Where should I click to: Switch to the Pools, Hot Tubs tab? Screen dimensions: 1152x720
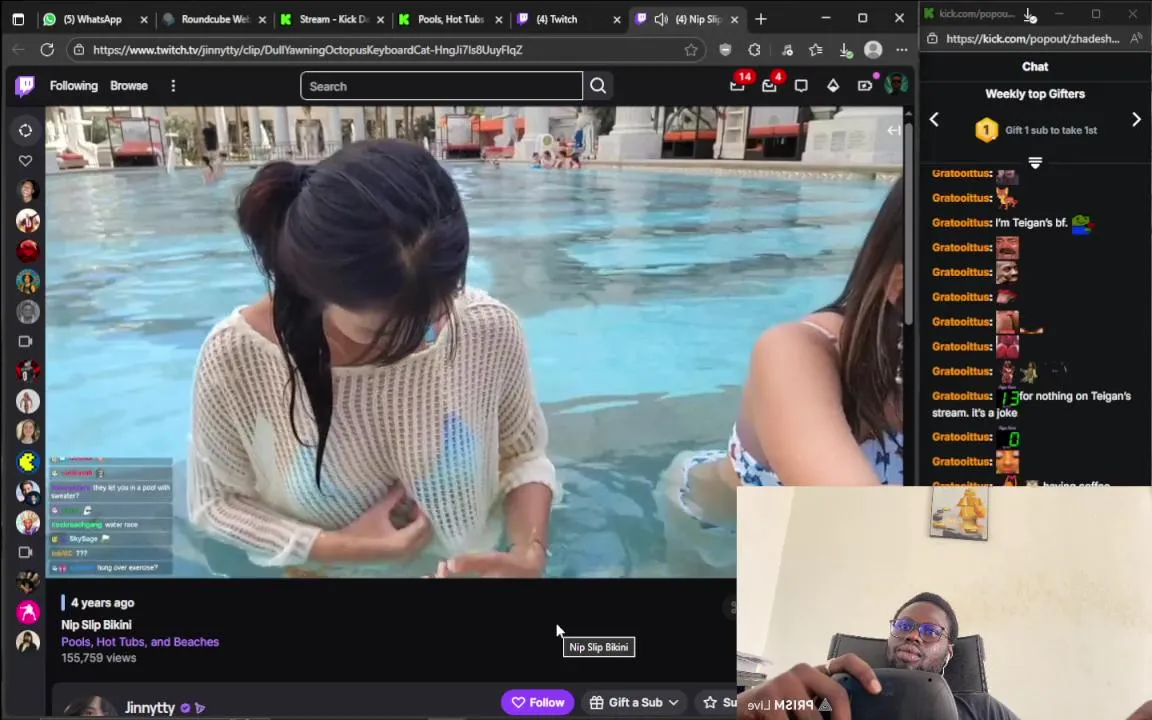click(450, 19)
